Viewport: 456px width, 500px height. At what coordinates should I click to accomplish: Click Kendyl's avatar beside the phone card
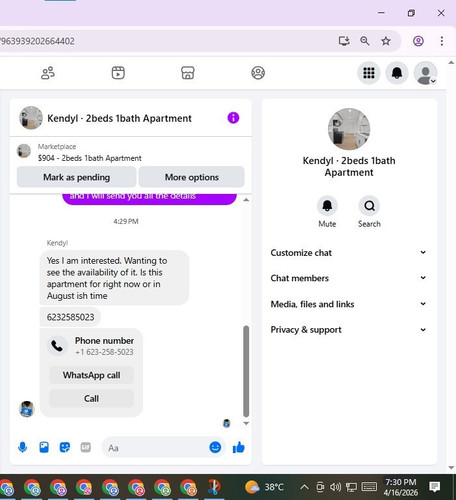[27, 409]
